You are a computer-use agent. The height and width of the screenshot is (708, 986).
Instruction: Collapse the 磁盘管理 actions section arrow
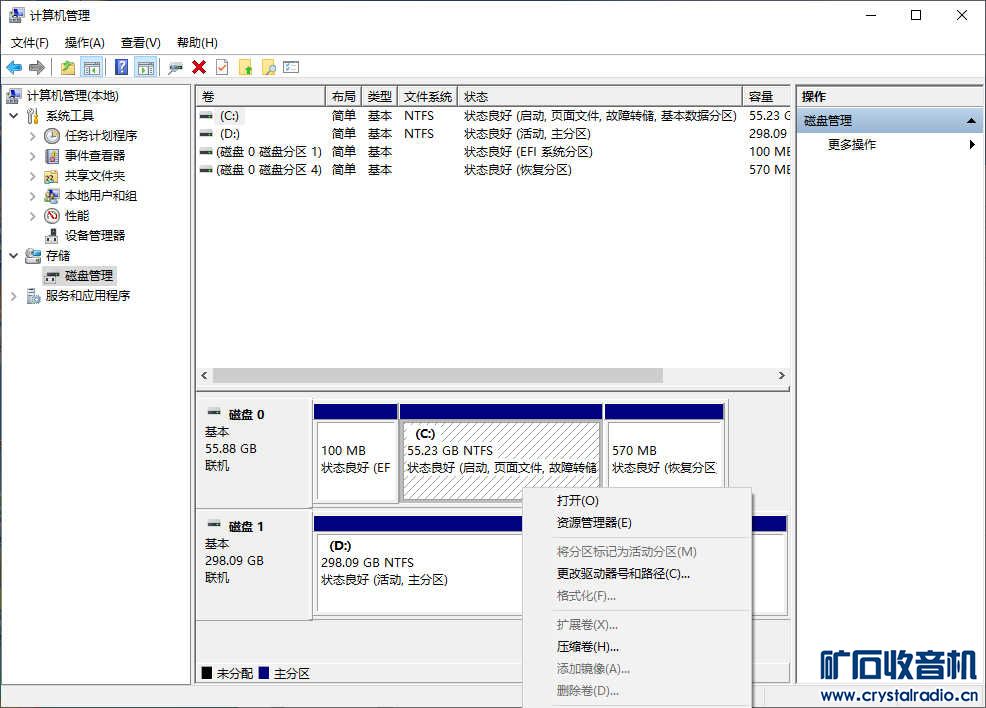tap(971, 121)
